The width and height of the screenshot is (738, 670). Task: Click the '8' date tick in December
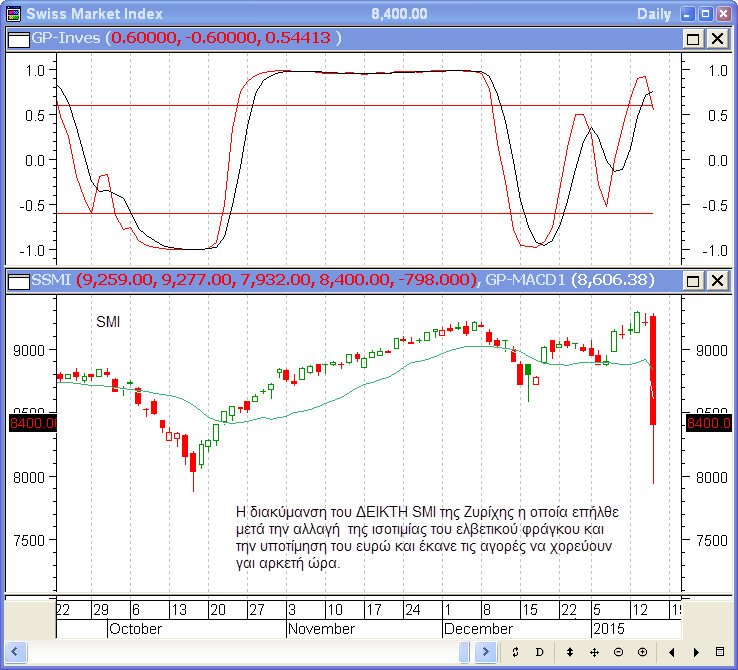pos(487,610)
